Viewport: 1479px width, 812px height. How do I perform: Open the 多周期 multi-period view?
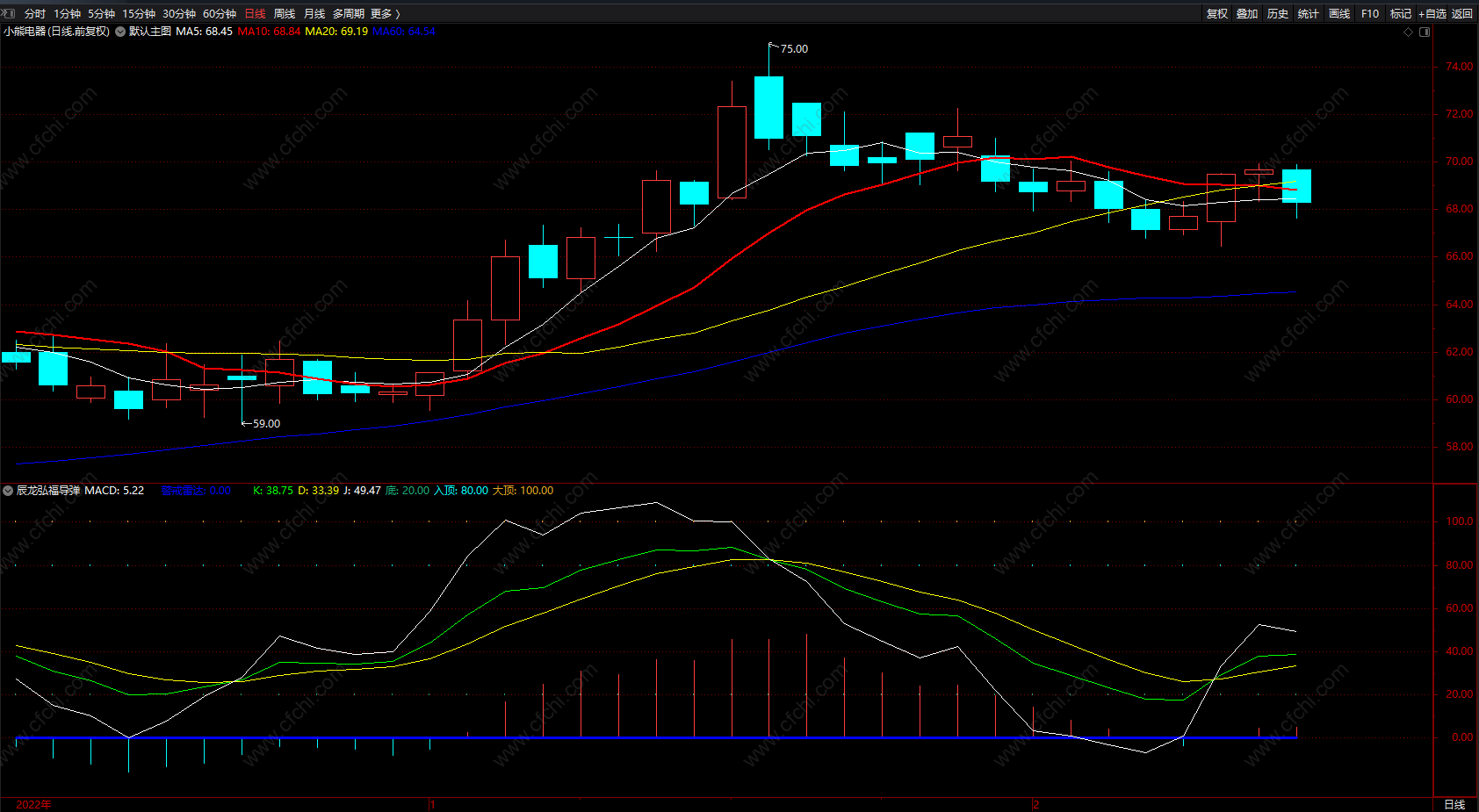click(x=349, y=13)
